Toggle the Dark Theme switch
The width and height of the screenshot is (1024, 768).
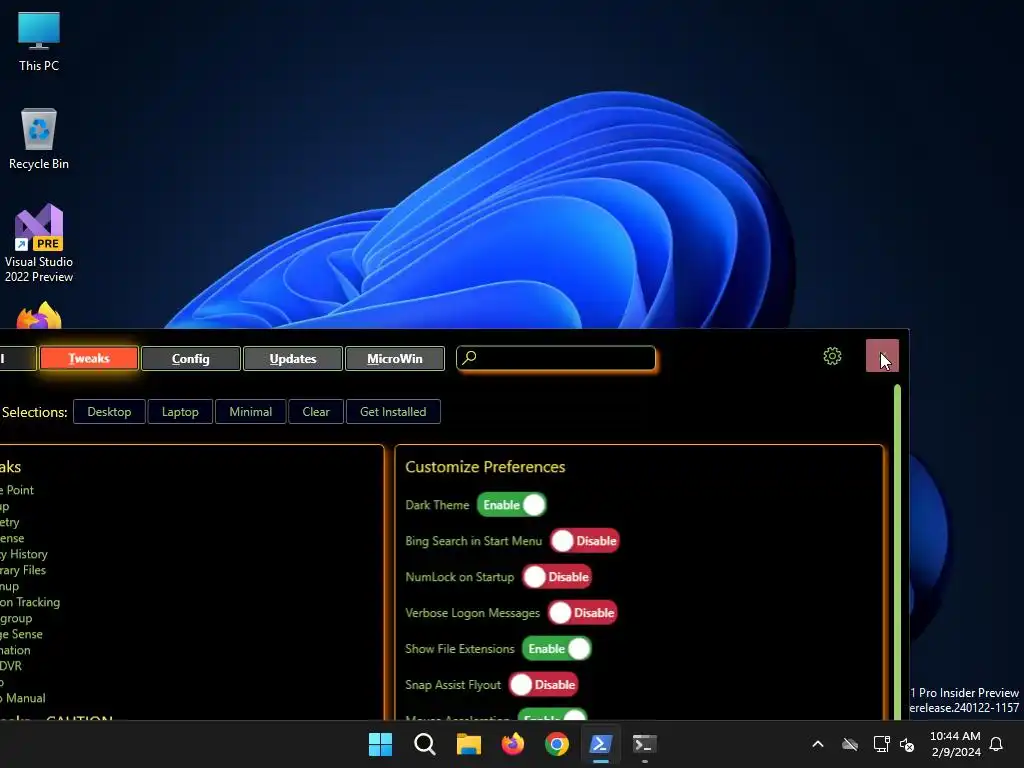[x=511, y=505]
